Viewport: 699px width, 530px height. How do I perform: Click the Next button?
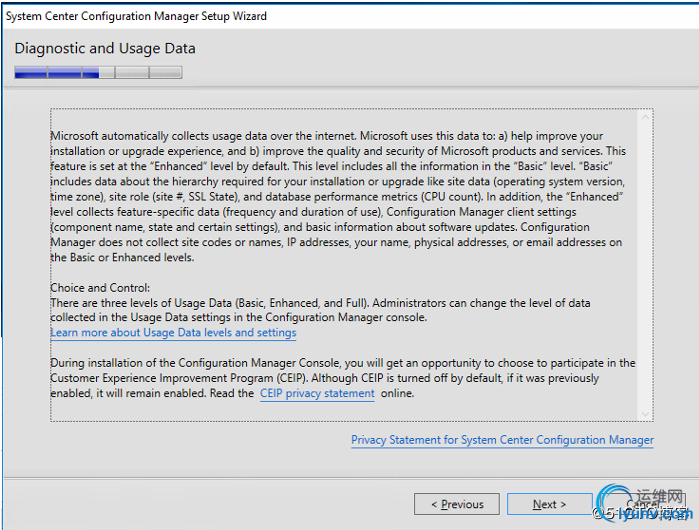(x=549, y=504)
